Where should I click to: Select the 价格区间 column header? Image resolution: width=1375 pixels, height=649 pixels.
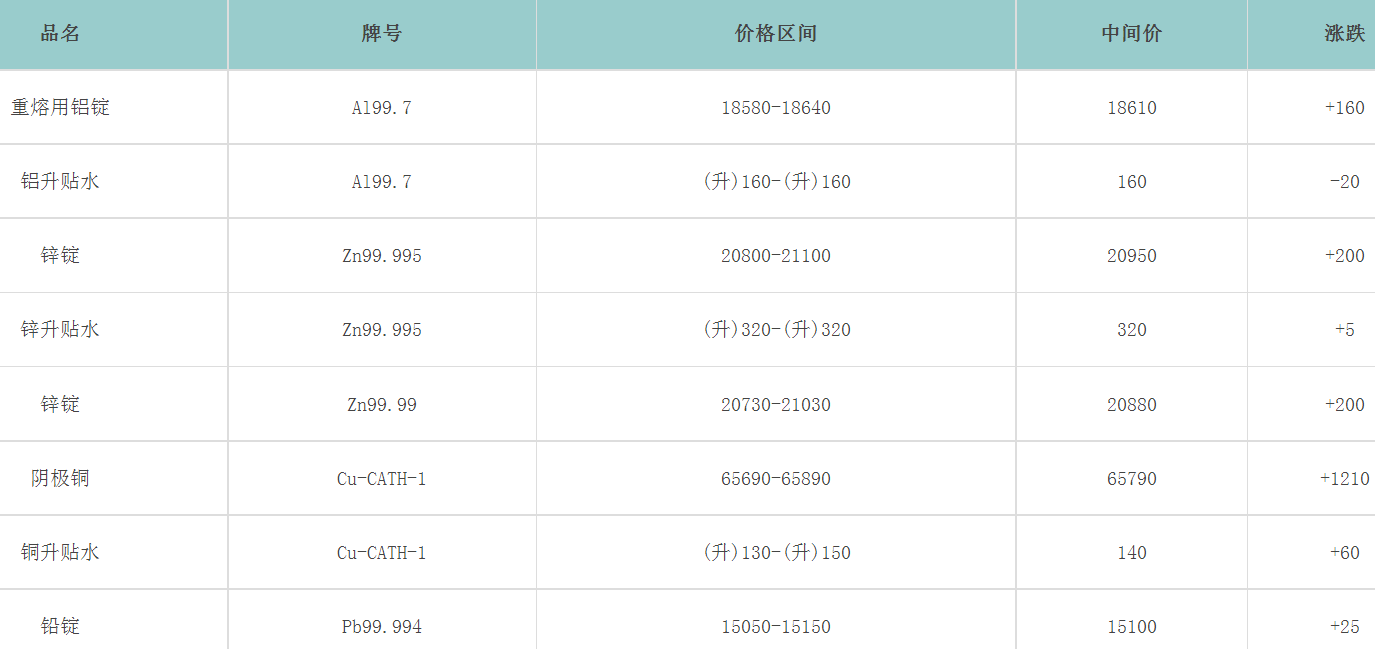(775, 34)
